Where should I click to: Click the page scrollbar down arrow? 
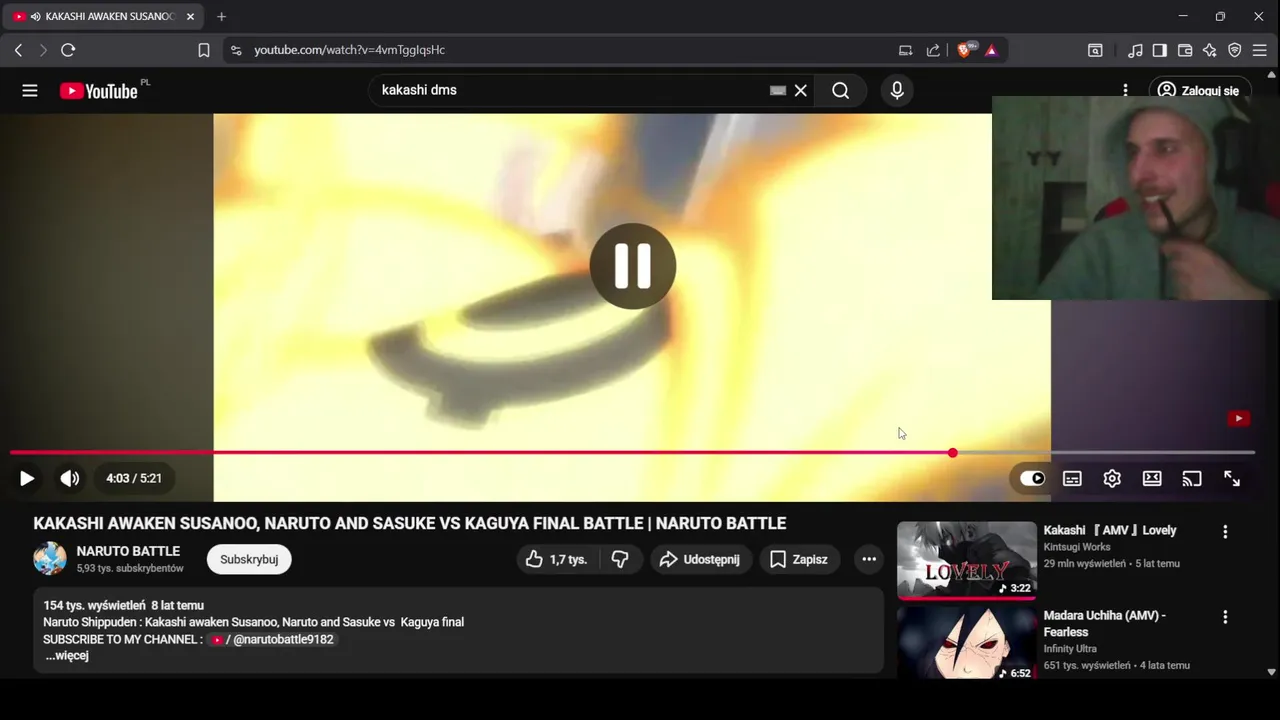tap(1272, 673)
